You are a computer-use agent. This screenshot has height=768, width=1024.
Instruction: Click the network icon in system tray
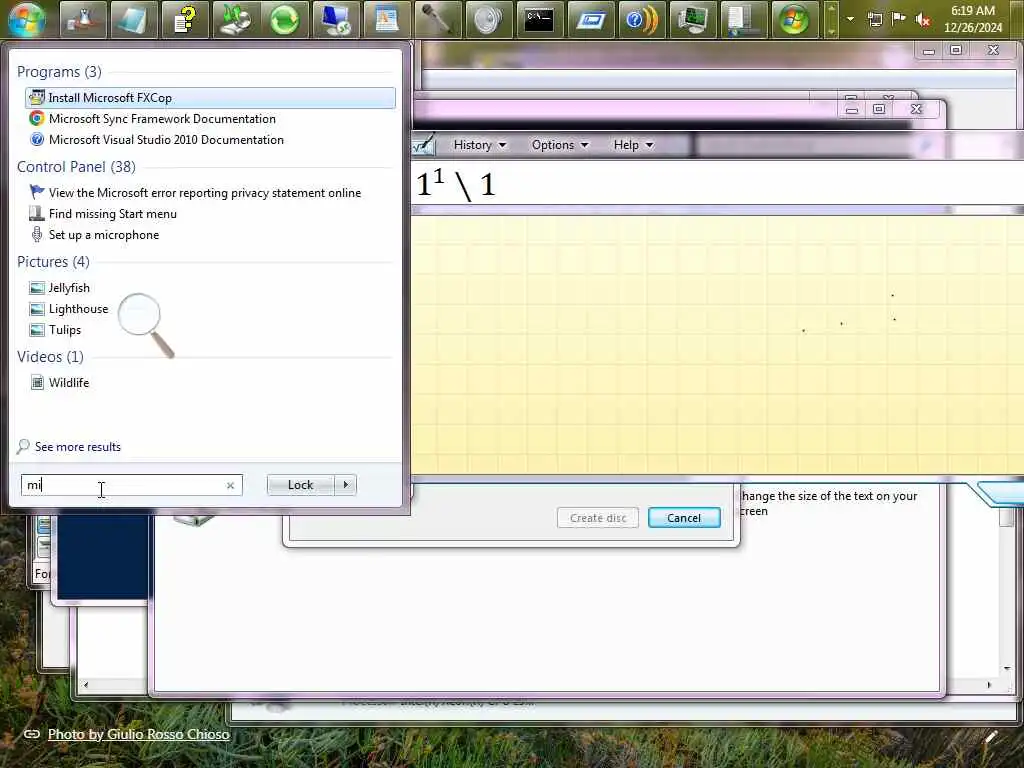pyautogui.click(x=874, y=20)
